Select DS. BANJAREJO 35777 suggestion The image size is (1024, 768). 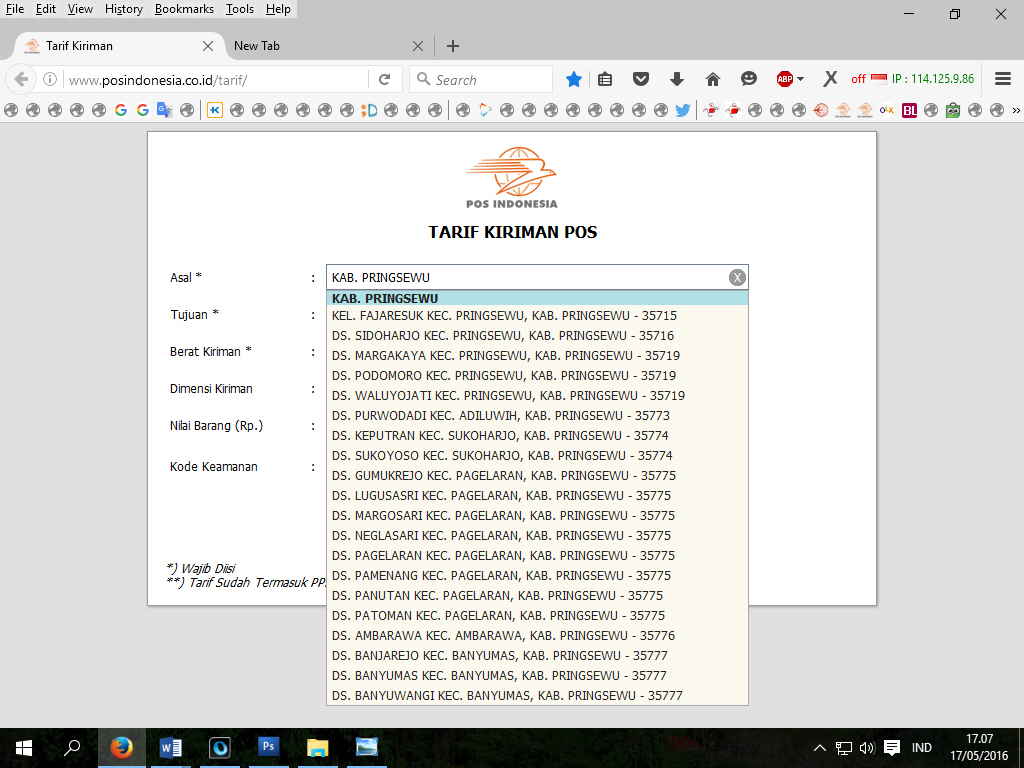click(x=537, y=655)
